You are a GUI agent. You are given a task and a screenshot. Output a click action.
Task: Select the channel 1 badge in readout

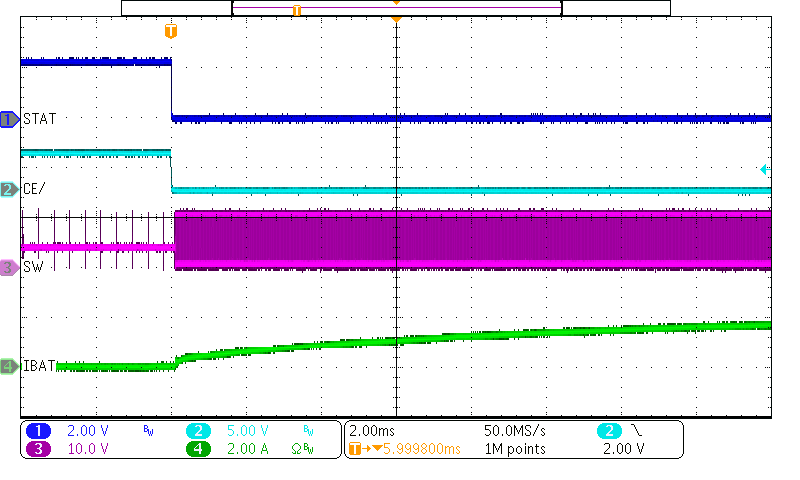(x=38, y=431)
